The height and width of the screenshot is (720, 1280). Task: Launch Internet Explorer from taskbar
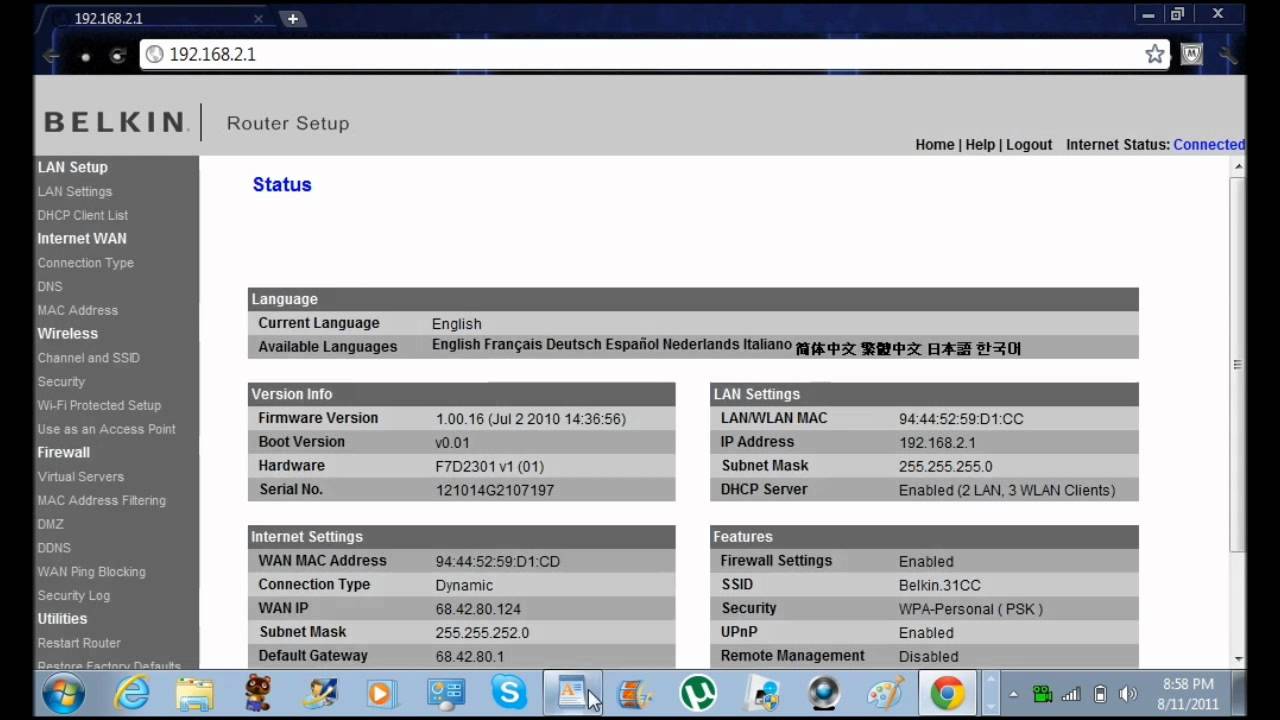point(132,693)
